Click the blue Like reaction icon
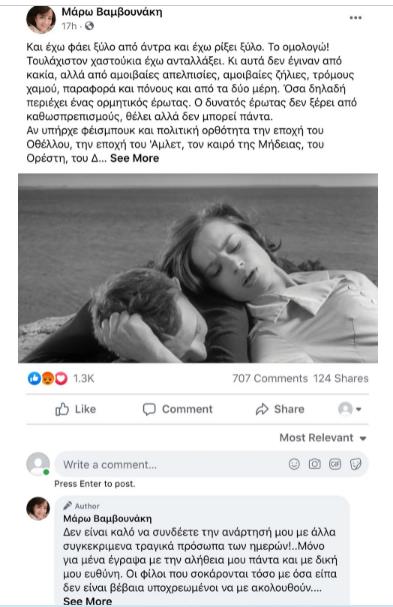Screen dimensions: 393x607 click(34, 378)
